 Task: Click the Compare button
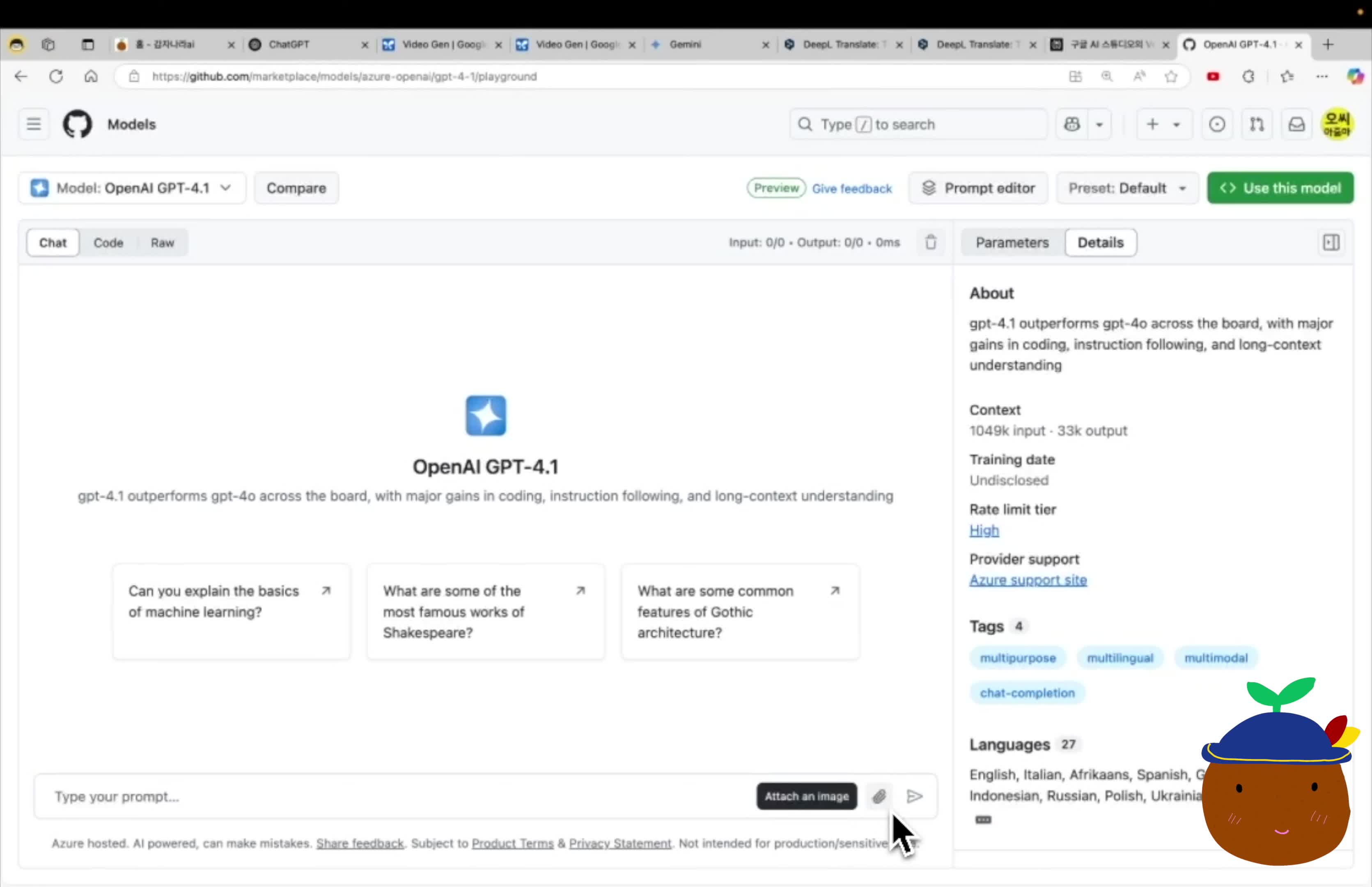(296, 188)
